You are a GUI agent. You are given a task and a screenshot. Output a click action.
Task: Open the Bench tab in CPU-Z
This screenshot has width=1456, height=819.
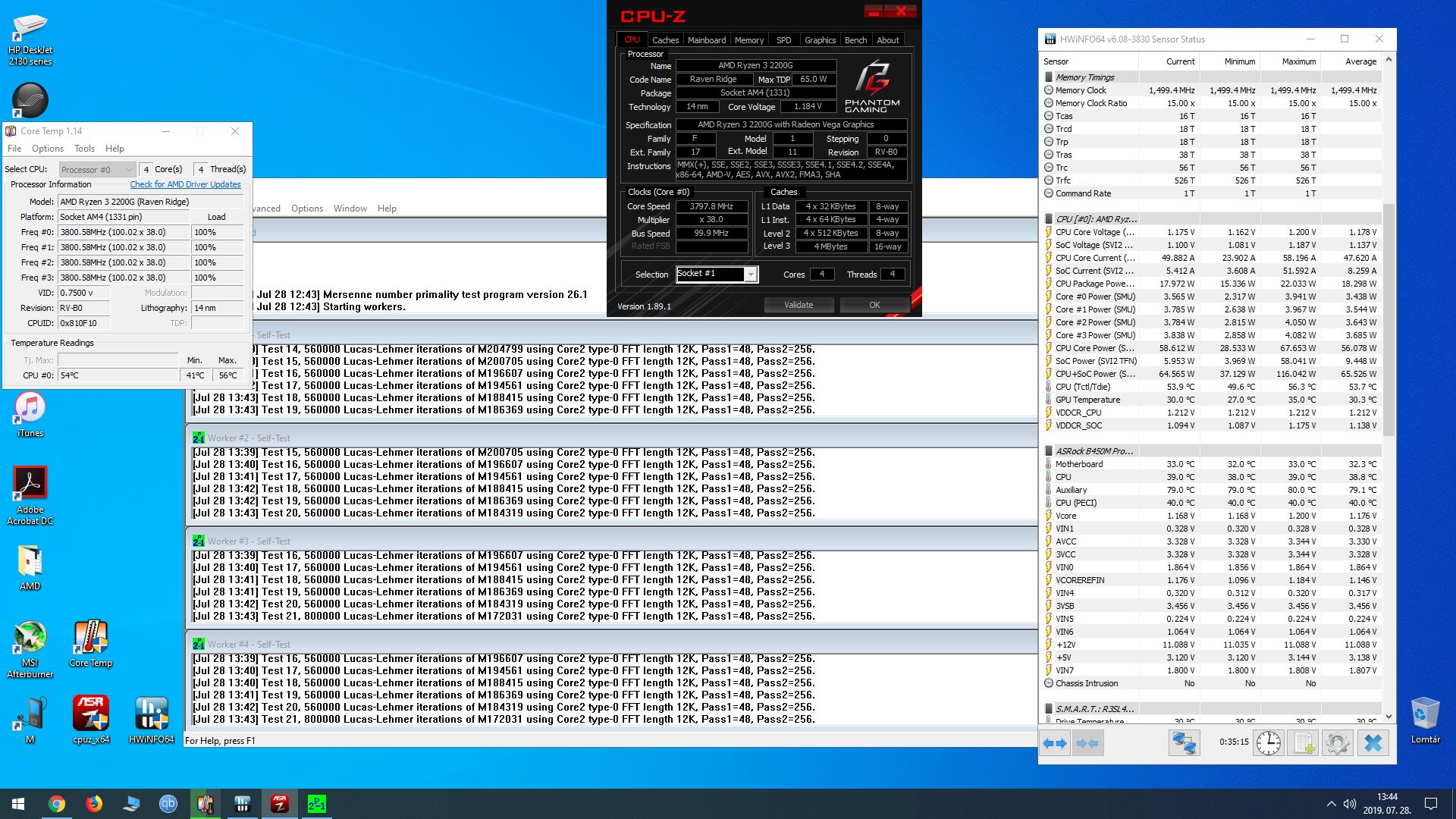coord(855,40)
